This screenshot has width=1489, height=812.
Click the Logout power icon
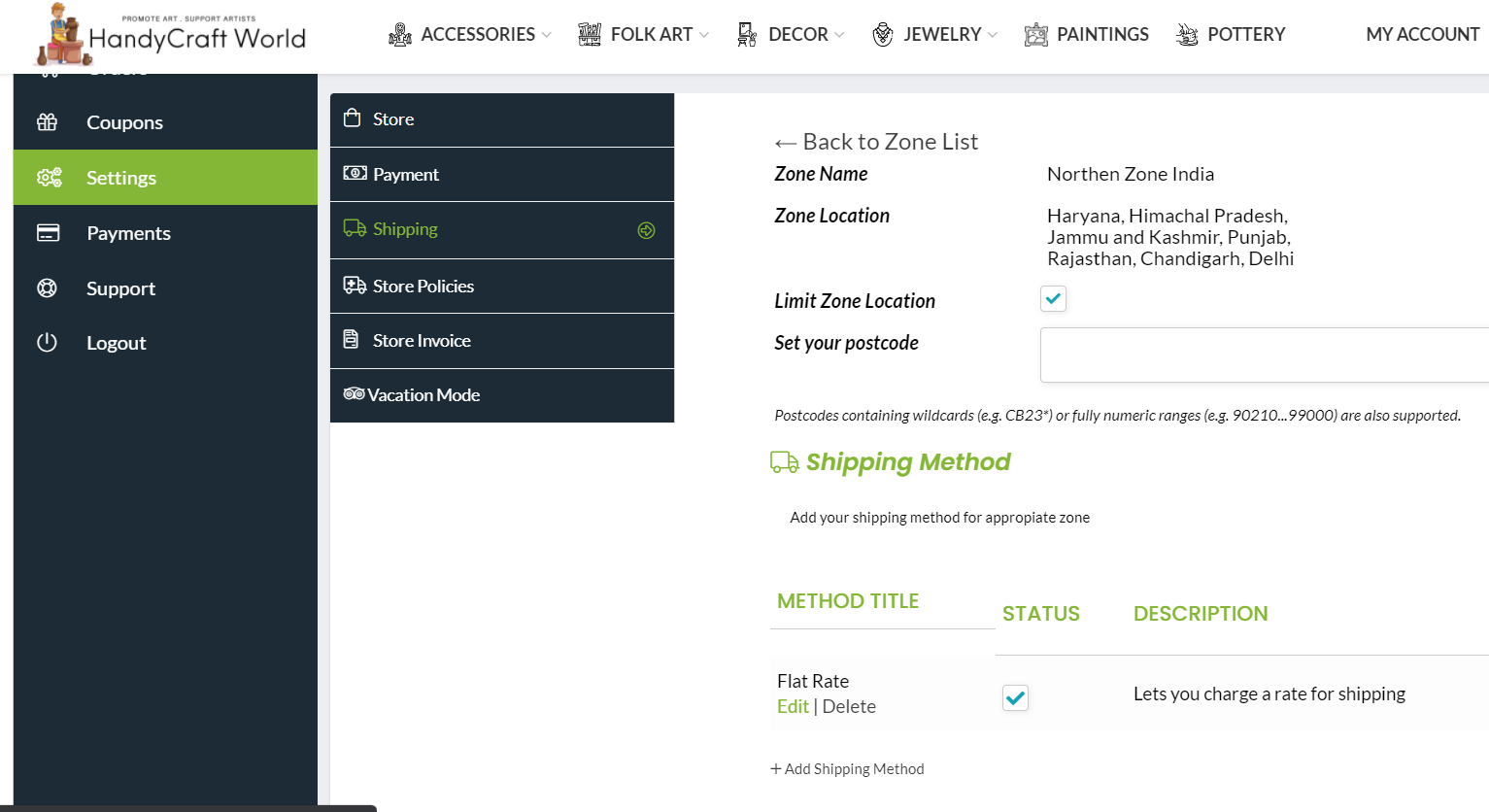47,343
